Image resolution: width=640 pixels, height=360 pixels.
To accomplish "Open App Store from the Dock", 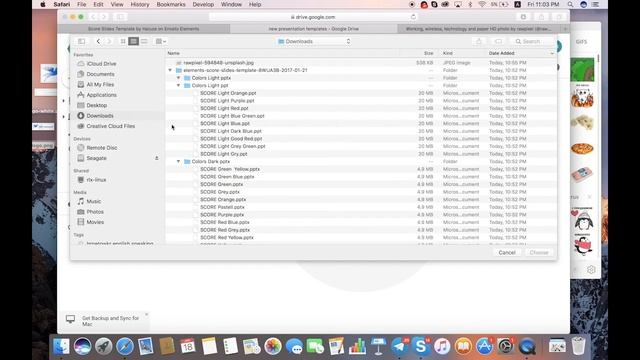I will tap(484, 347).
